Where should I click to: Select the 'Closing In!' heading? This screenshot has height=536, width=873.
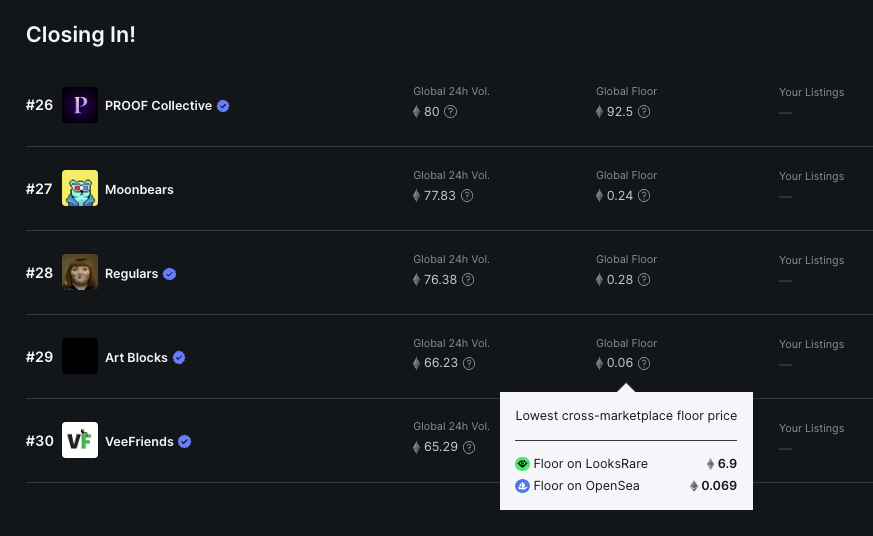coord(81,35)
